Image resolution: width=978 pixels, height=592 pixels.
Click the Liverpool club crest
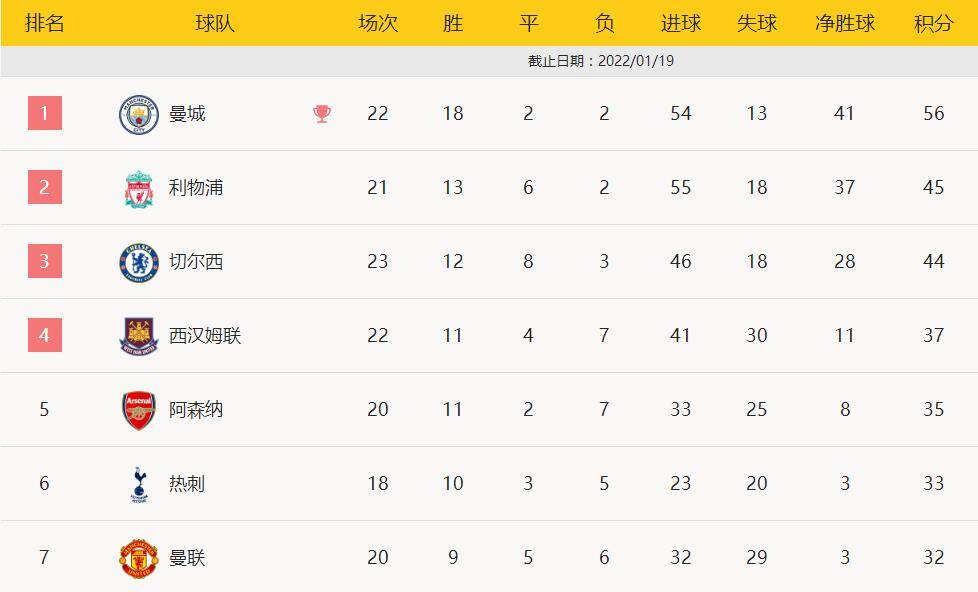point(139,188)
